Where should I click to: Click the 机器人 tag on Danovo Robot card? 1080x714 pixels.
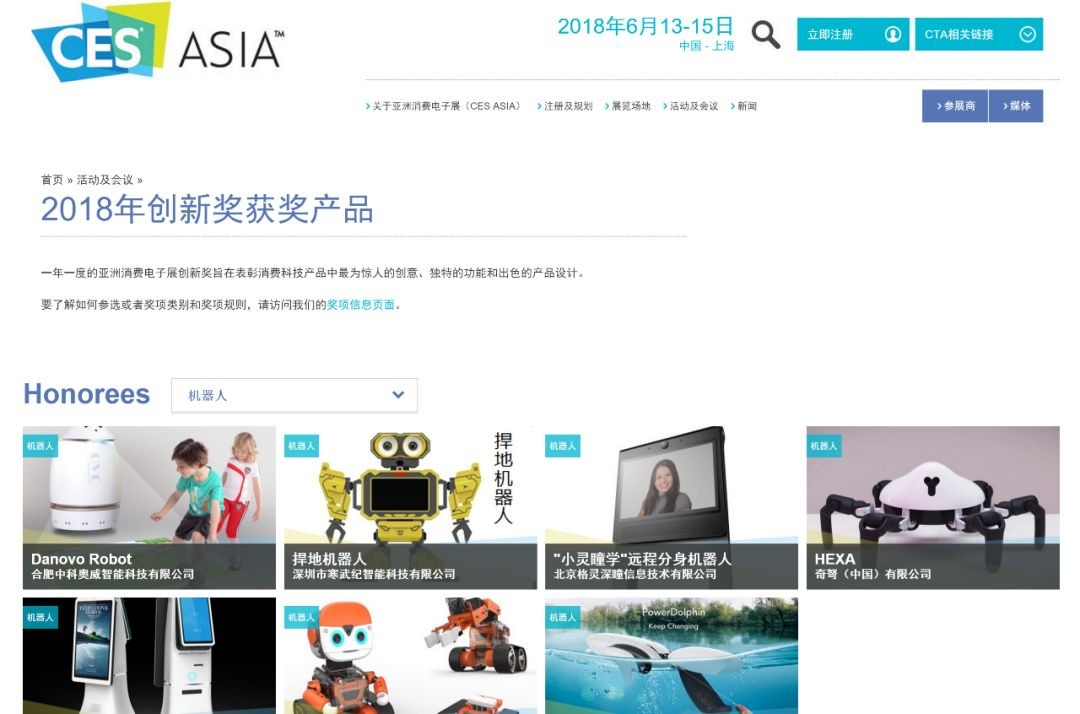tap(40, 446)
